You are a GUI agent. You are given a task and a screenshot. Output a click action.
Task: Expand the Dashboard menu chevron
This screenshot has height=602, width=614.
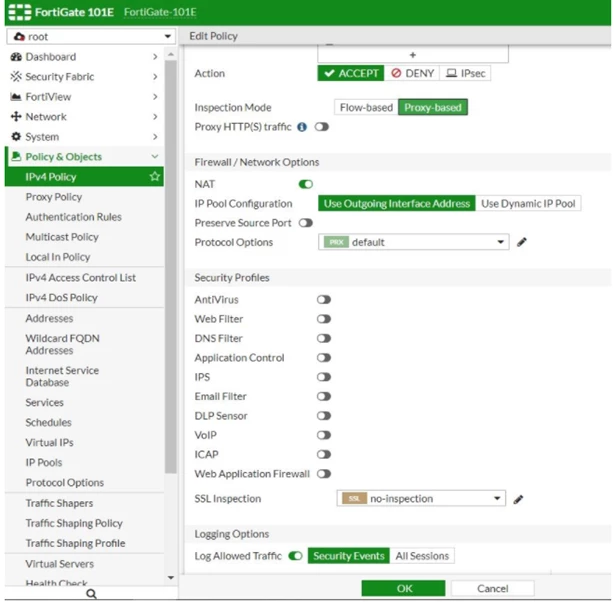(x=155, y=57)
